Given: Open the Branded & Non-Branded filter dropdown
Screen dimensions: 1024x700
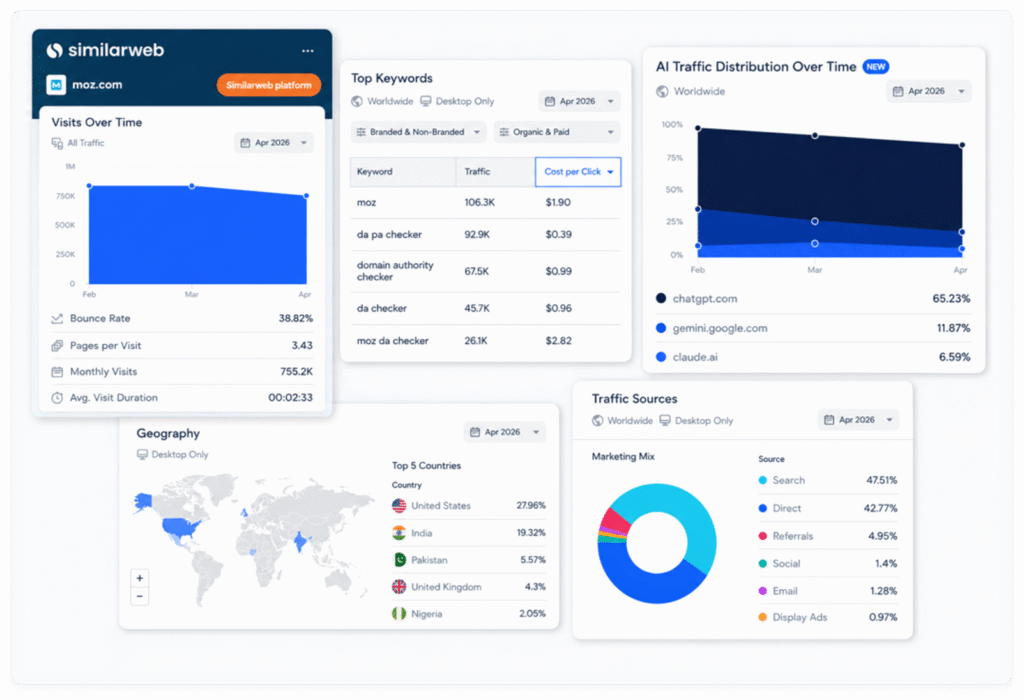Looking at the screenshot, I should click(x=419, y=132).
